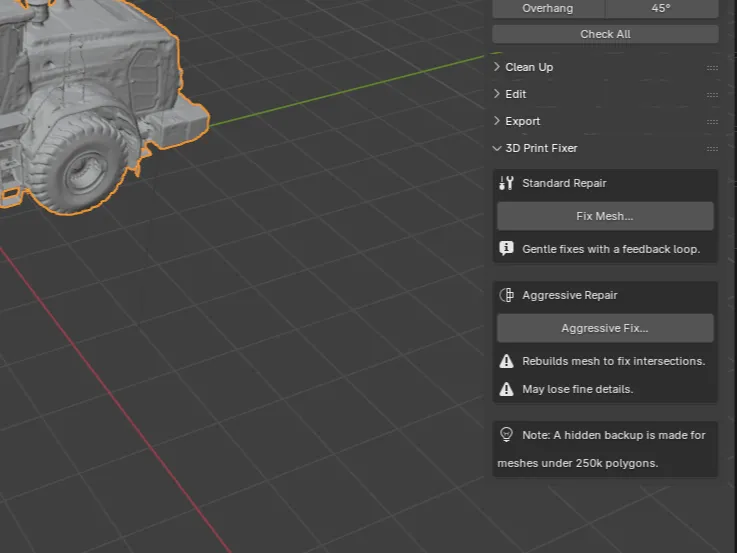Click the Standard Repair tools icon

506,183
